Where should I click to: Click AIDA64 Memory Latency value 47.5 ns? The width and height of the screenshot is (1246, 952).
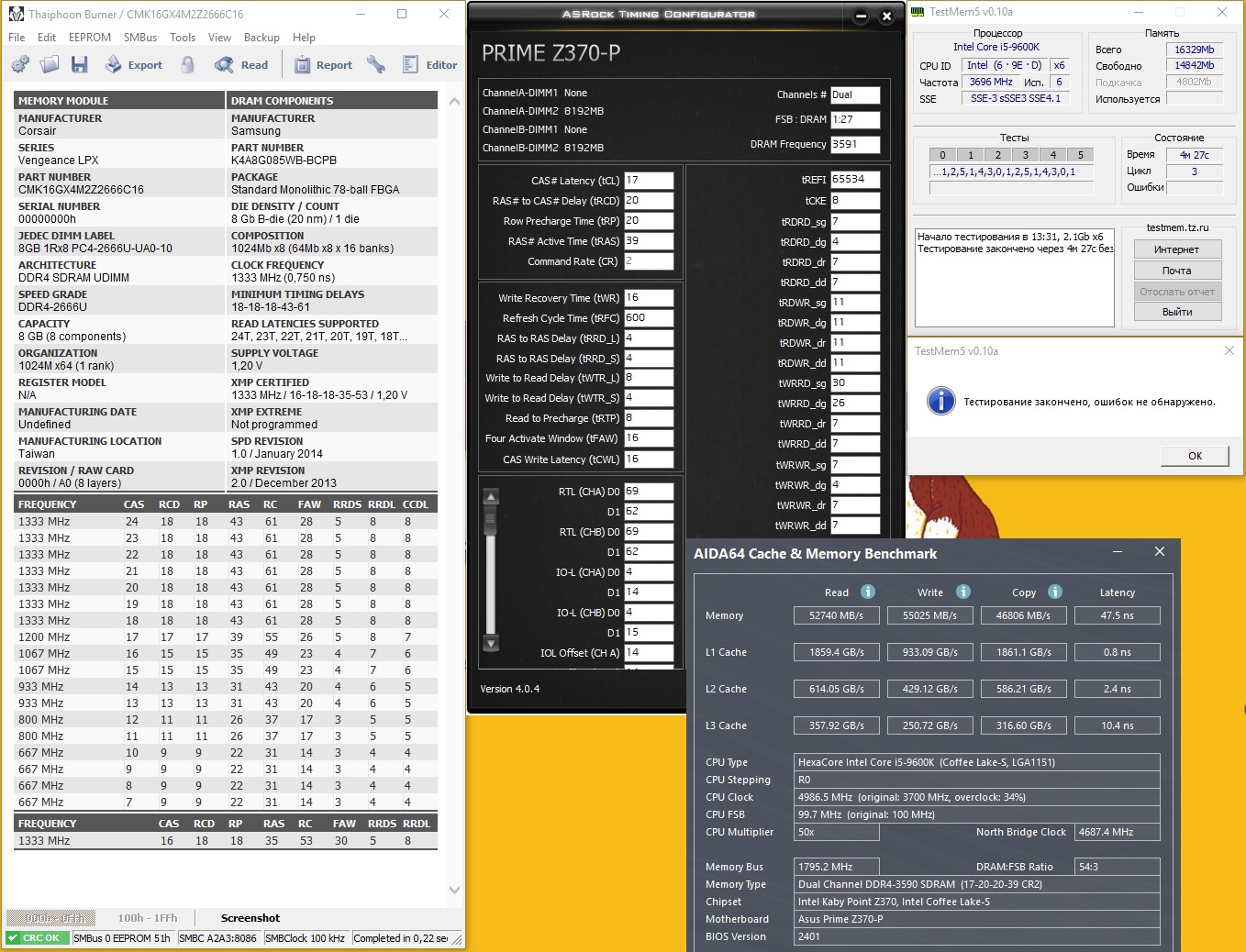click(1117, 615)
